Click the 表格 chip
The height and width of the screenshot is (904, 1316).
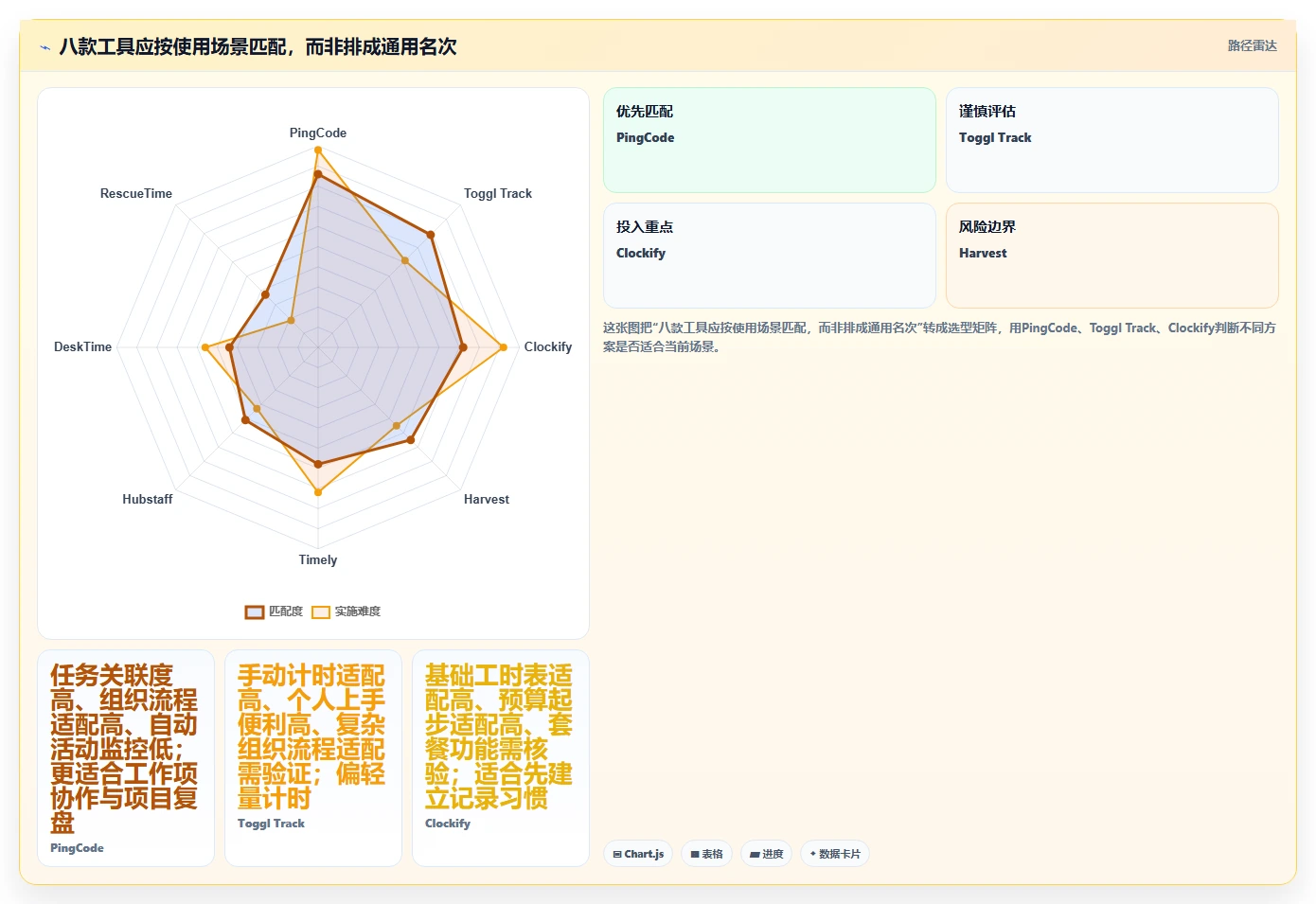[x=706, y=854]
